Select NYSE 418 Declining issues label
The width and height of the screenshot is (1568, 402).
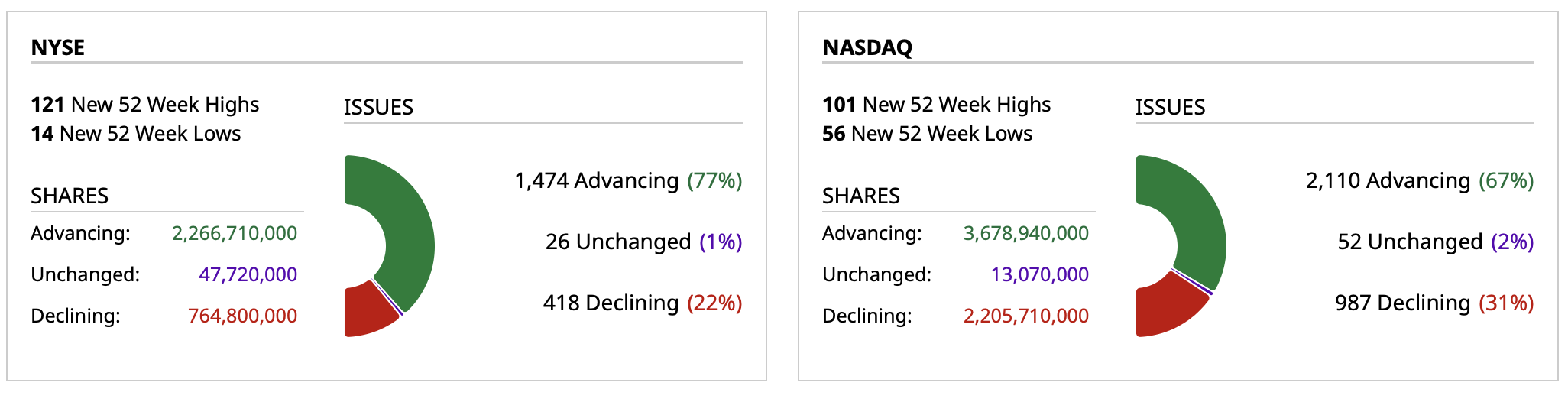click(x=643, y=303)
